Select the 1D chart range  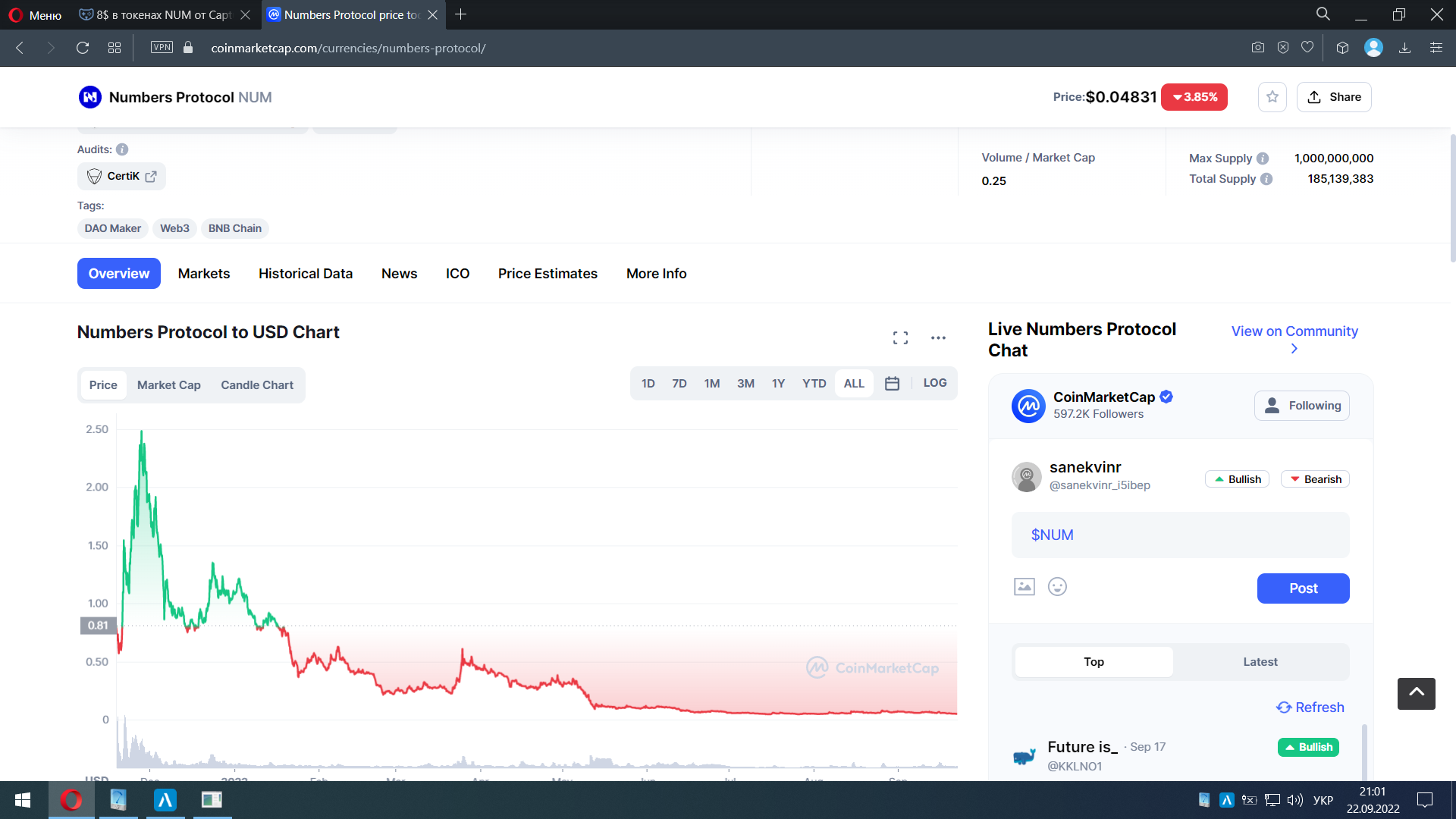click(648, 384)
